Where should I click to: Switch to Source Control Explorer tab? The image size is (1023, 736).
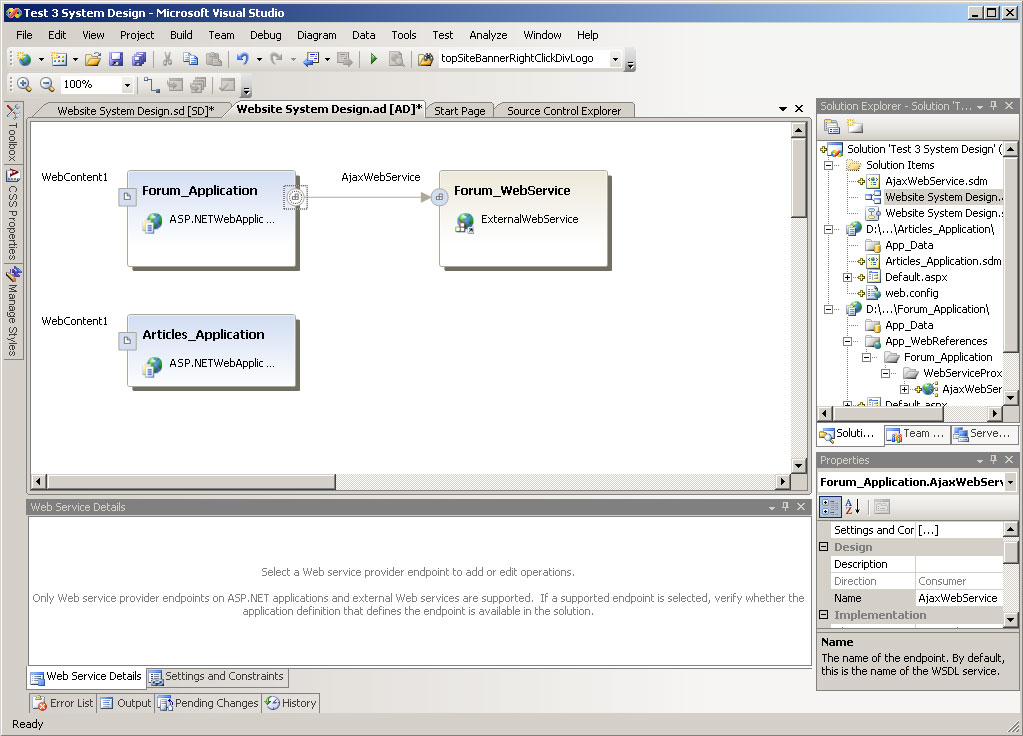coord(564,111)
